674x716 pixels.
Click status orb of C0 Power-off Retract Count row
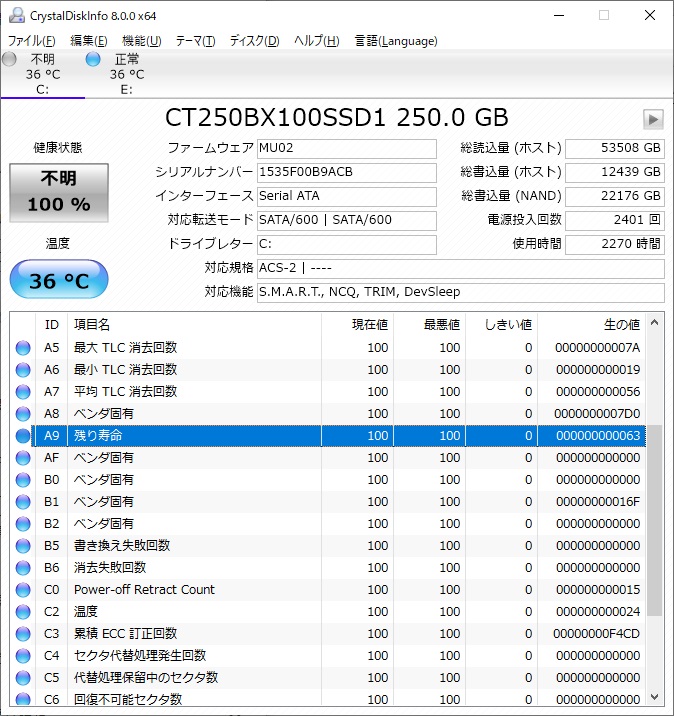point(23,590)
